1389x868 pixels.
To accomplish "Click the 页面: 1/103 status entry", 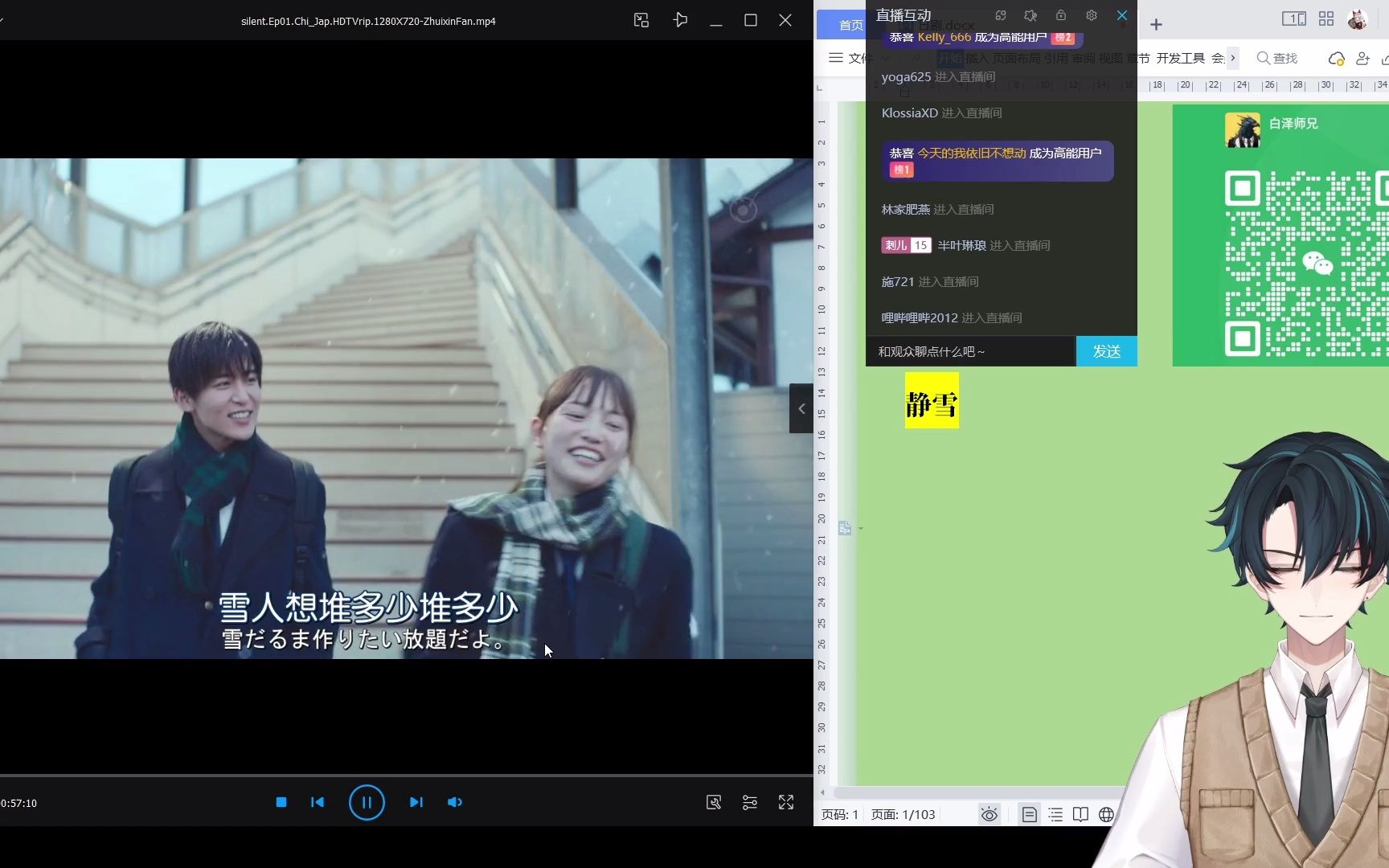I will (x=903, y=815).
